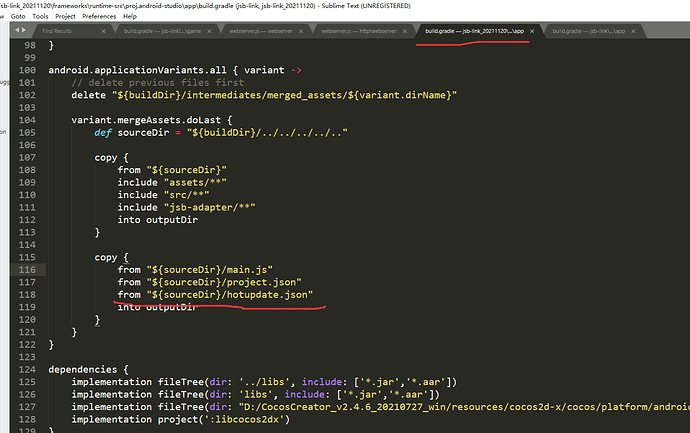This screenshot has height=433, width=690.
Task: Click on 'android.applicationVariants.all' code text
Action: point(137,70)
